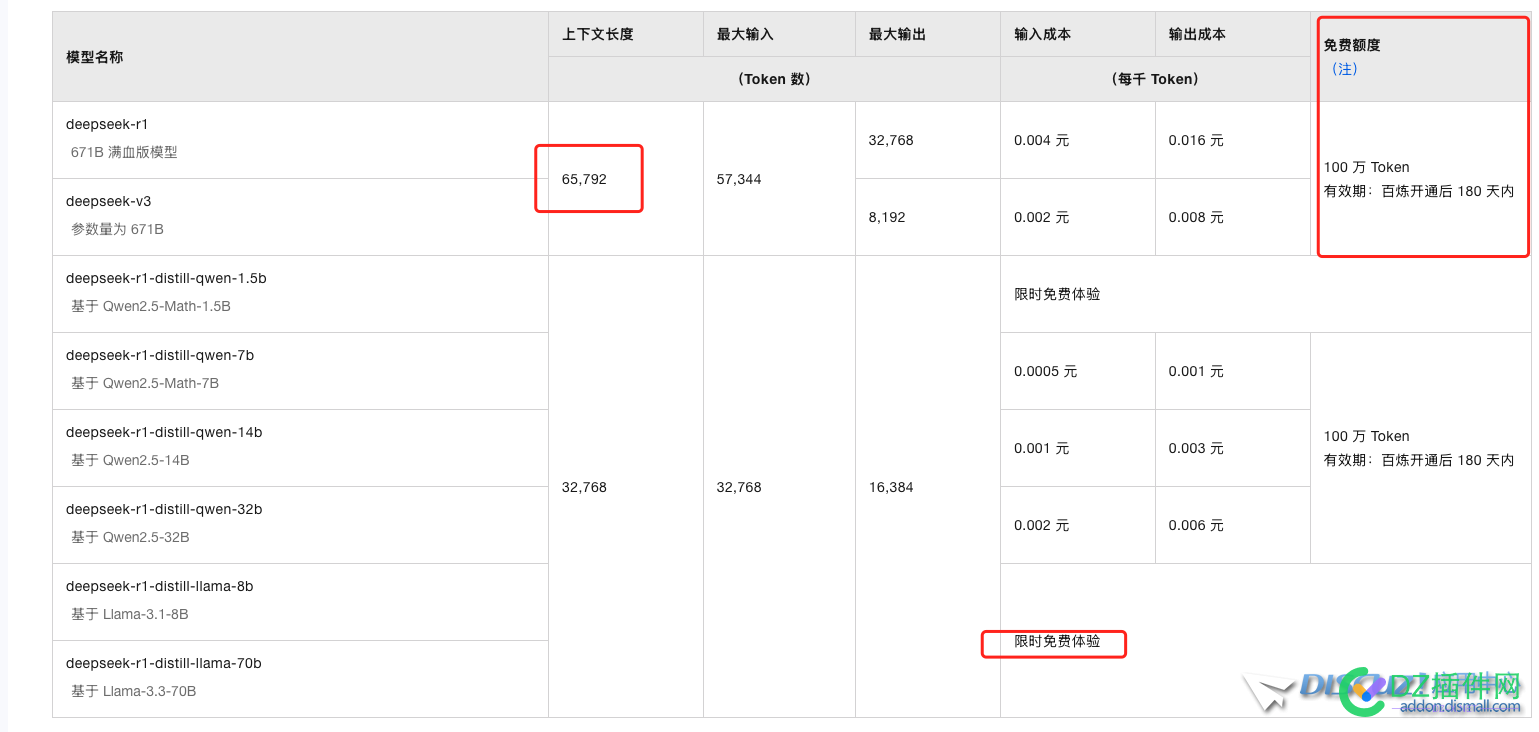1539x732 pixels.
Task: Click the 0.003 元 output cost
Action: 1196,448
